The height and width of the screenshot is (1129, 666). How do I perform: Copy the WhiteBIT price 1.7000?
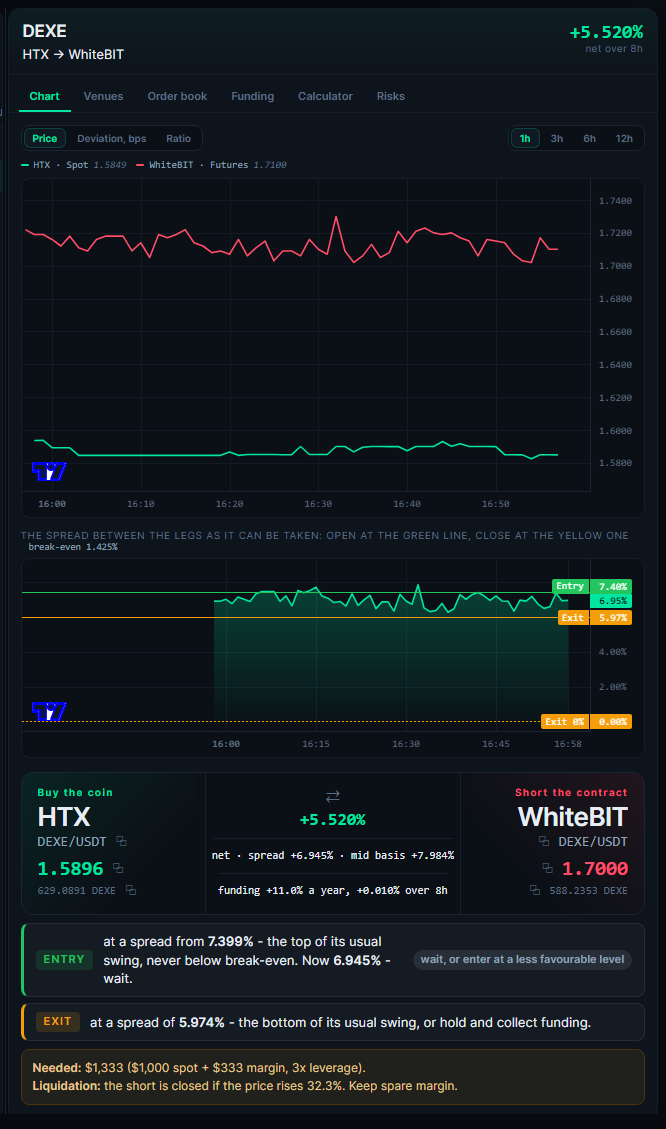548,868
